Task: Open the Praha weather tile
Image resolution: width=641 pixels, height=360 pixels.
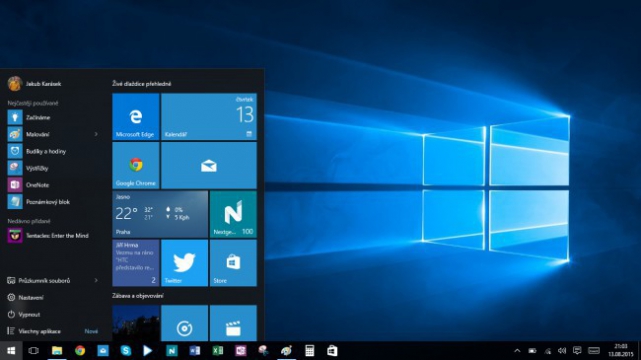Action: 160,214
